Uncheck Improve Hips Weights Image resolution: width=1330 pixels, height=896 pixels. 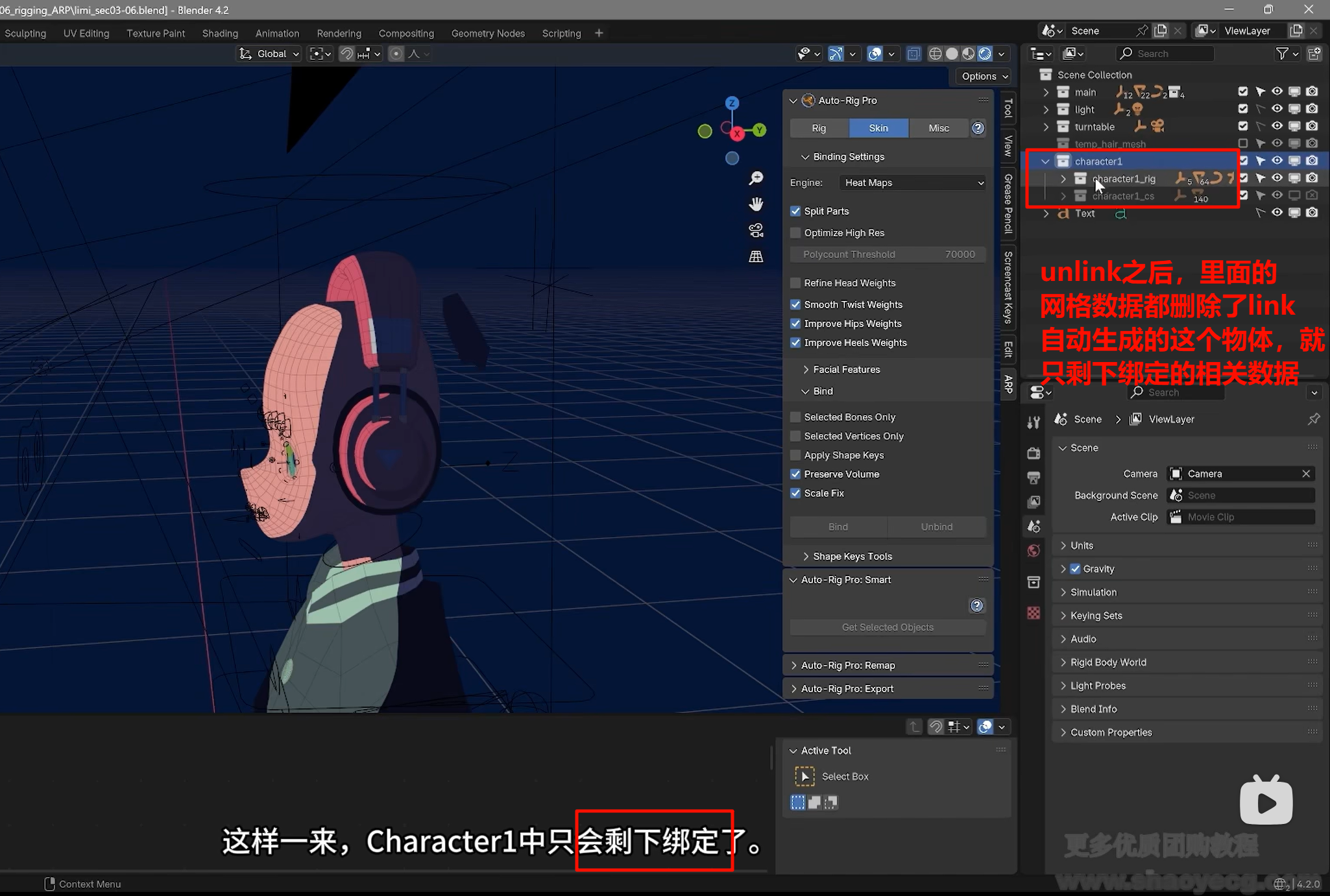point(795,324)
